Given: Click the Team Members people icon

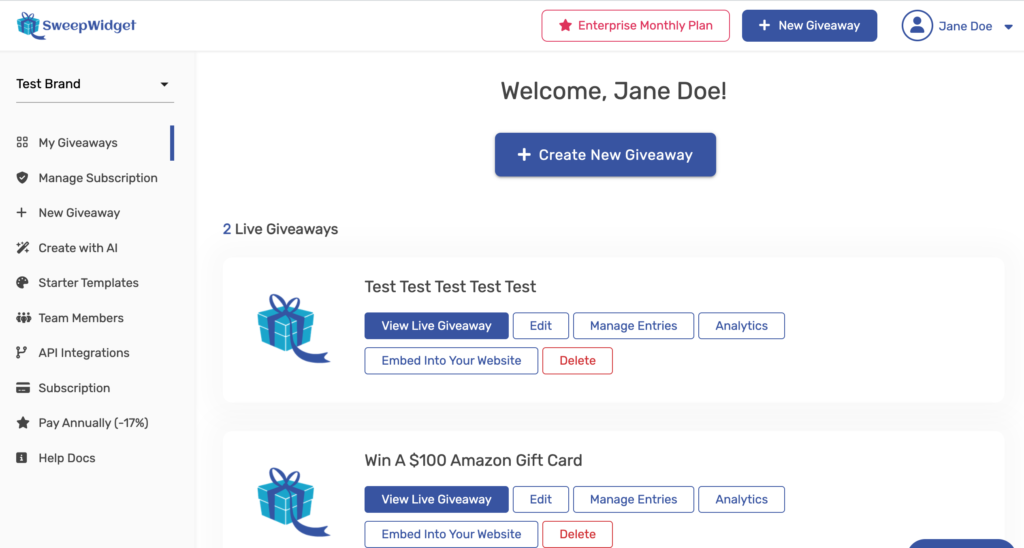Looking at the screenshot, I should point(24,318).
